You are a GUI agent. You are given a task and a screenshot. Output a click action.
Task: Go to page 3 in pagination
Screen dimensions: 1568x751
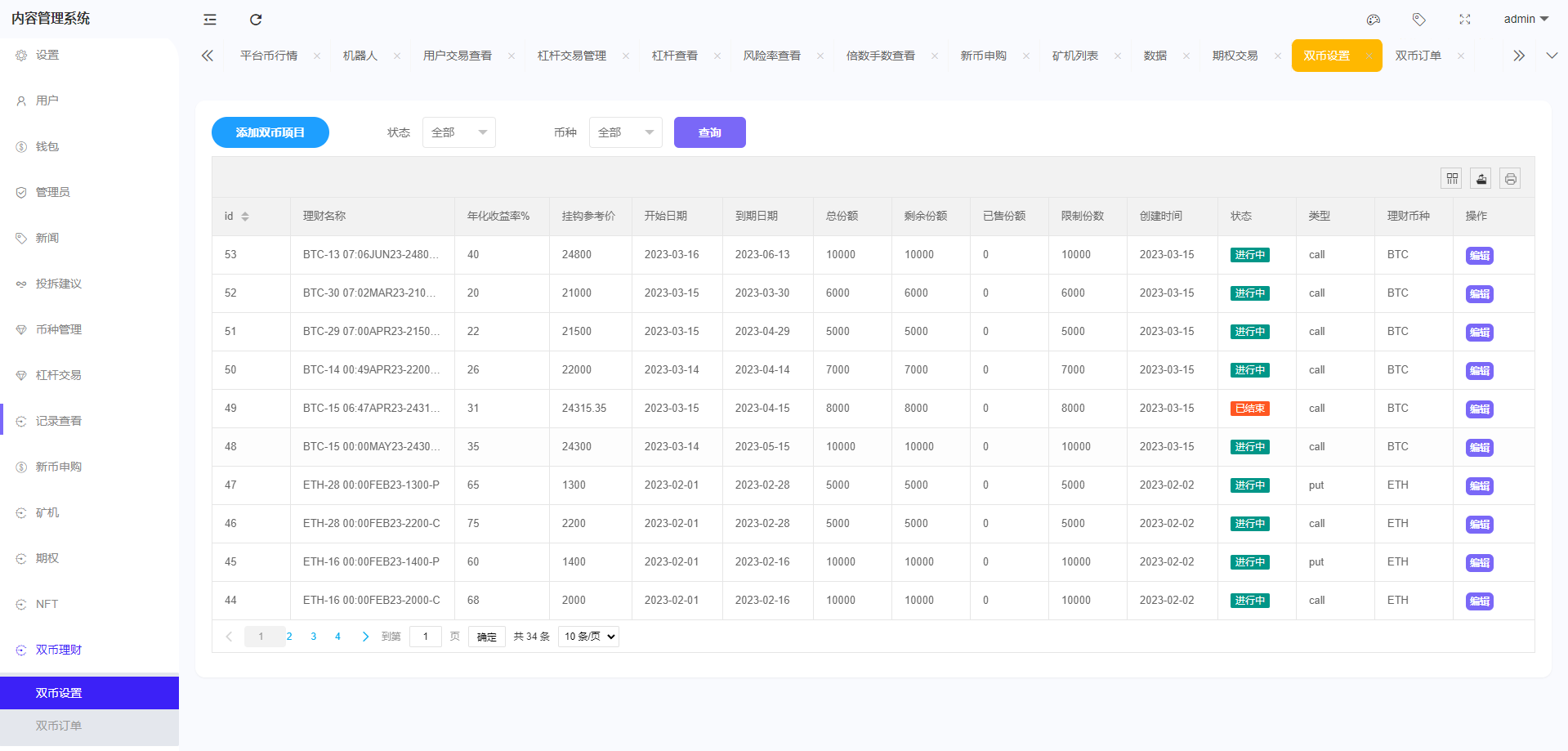[313, 636]
